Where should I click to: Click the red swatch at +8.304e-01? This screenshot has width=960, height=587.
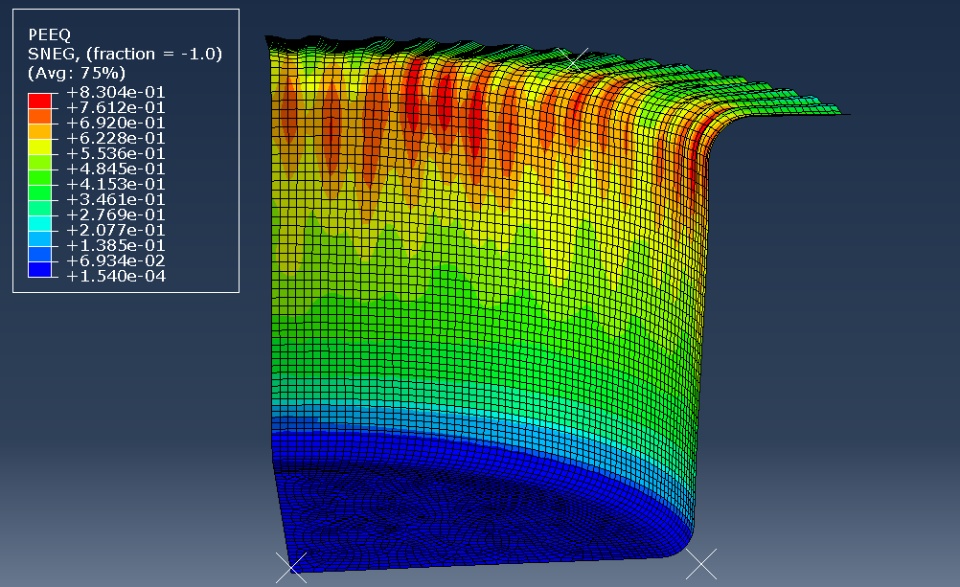(40, 100)
